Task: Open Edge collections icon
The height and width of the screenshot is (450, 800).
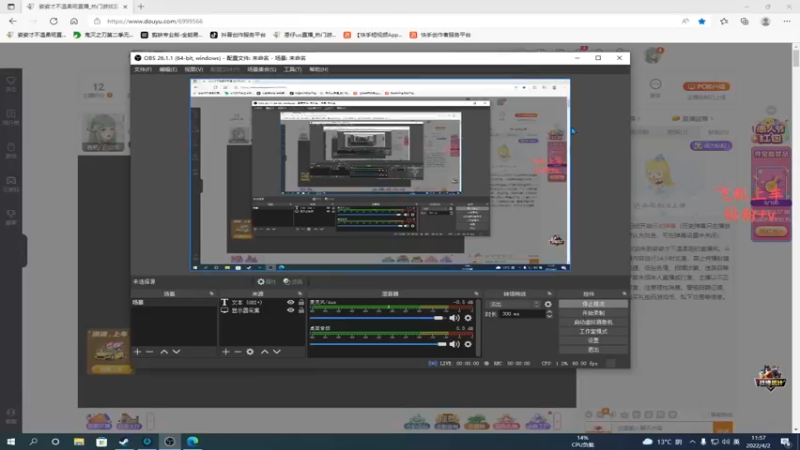Action: pyautogui.click(x=744, y=21)
